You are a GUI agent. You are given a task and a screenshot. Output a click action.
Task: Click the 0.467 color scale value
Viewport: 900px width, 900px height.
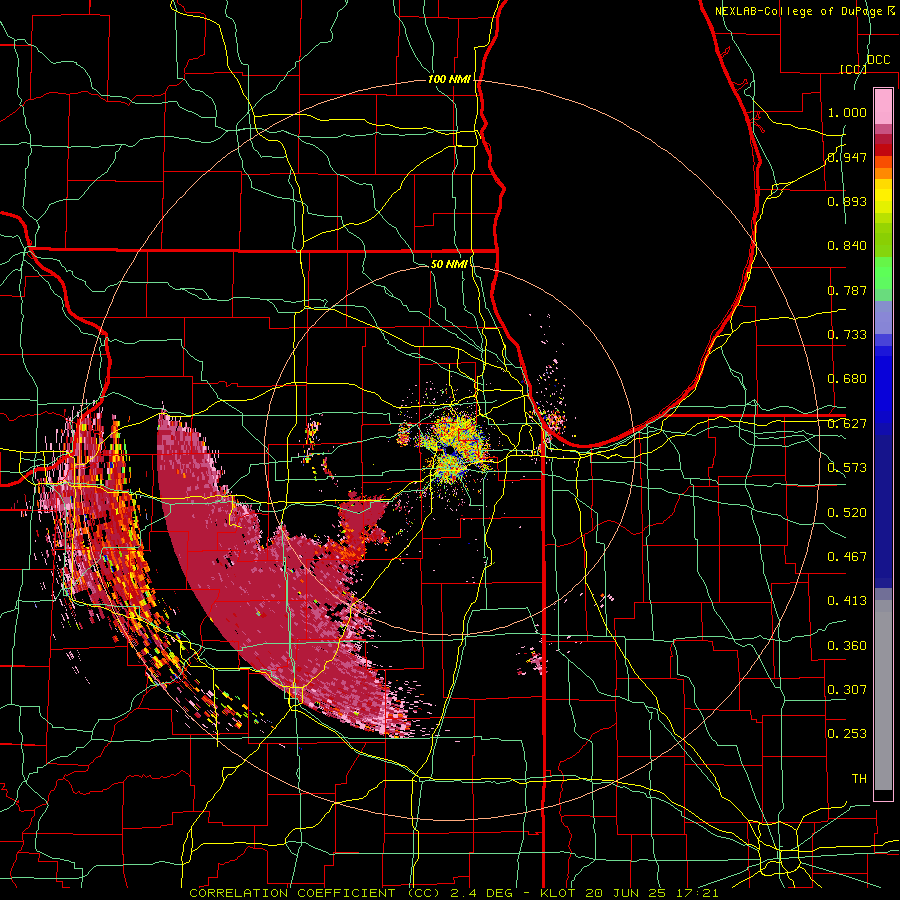pos(847,557)
